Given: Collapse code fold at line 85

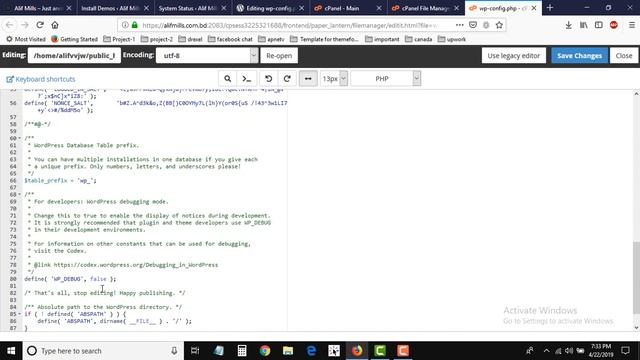Looking at the screenshot, I should tap(19, 314).
